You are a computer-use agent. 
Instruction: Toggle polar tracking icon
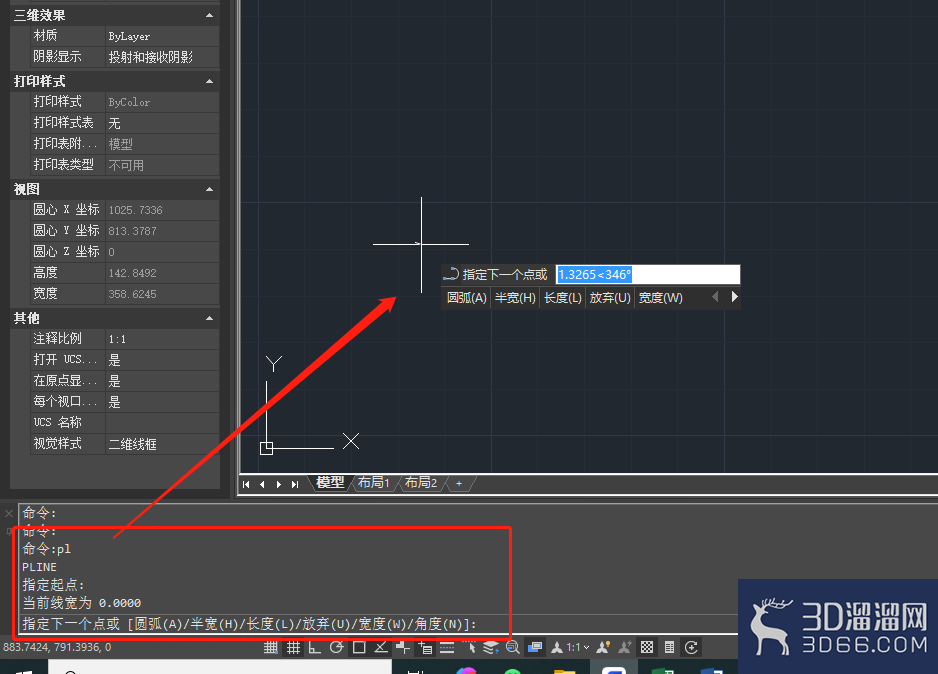pos(337,647)
